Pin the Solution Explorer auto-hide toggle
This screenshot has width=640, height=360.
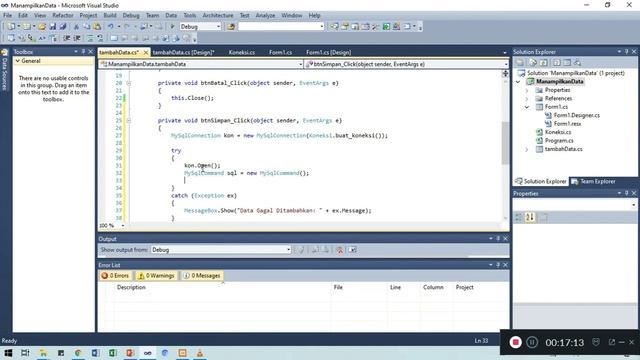click(627, 52)
